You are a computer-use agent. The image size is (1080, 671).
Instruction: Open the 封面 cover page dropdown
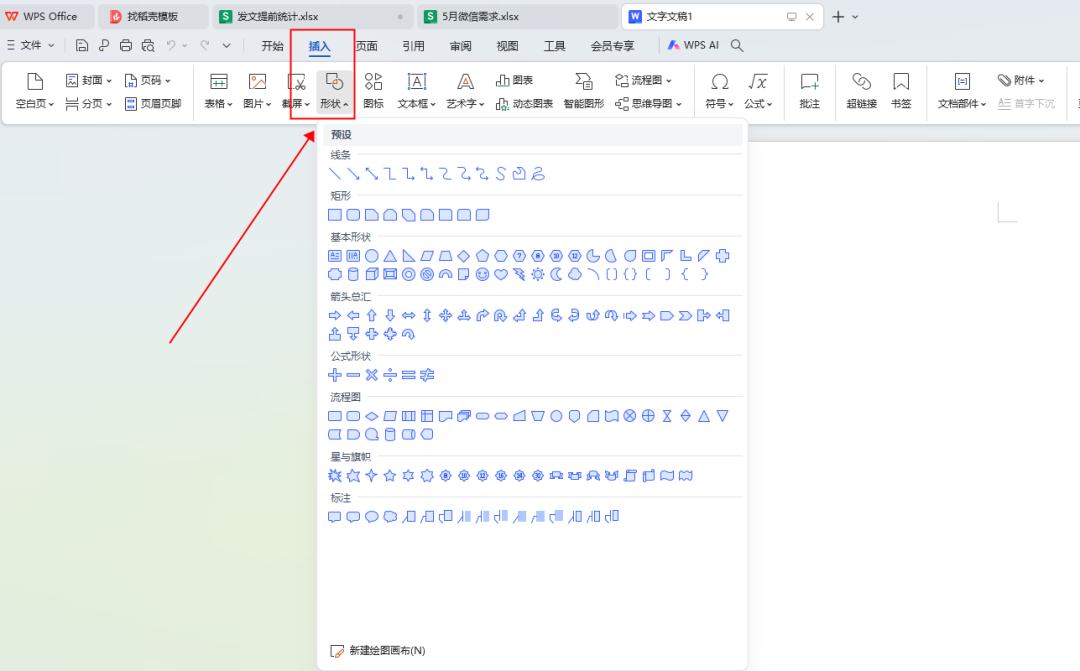[88, 81]
